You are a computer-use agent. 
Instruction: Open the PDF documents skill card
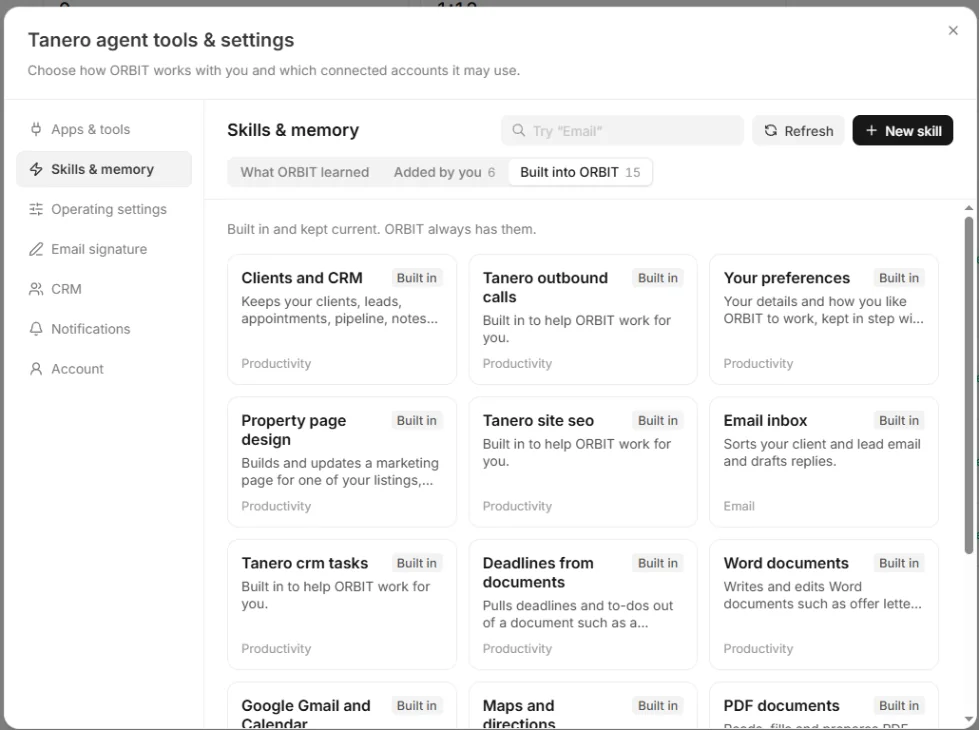824,706
